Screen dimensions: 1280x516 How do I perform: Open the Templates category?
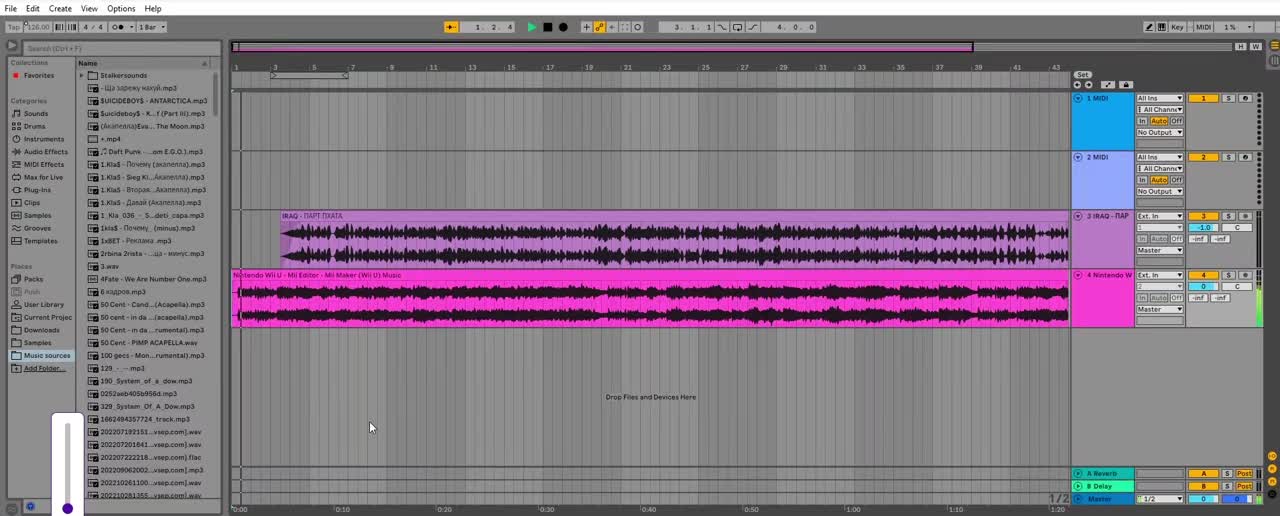(41, 241)
